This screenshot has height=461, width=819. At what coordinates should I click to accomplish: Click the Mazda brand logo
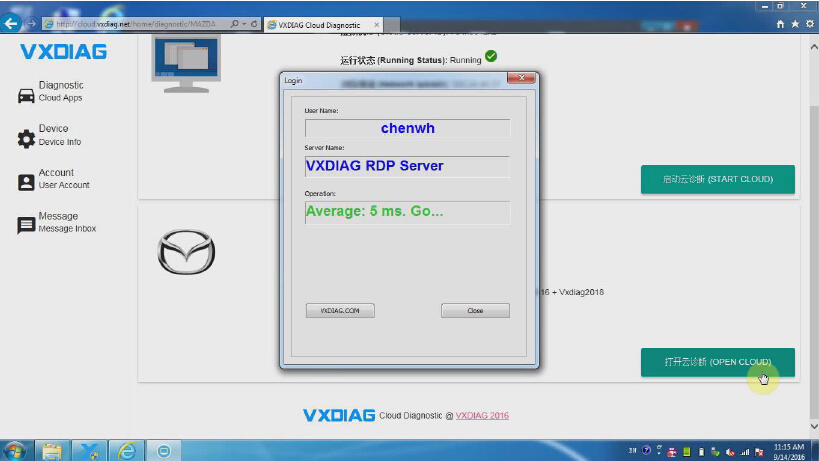click(186, 252)
